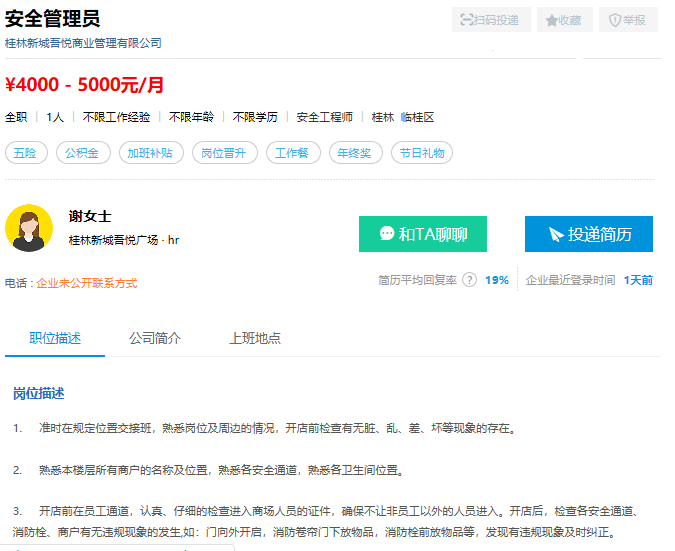Screen dimensions: 675x551
Task: Click the 和TA聊聊 button text
Action: [x=433, y=234]
